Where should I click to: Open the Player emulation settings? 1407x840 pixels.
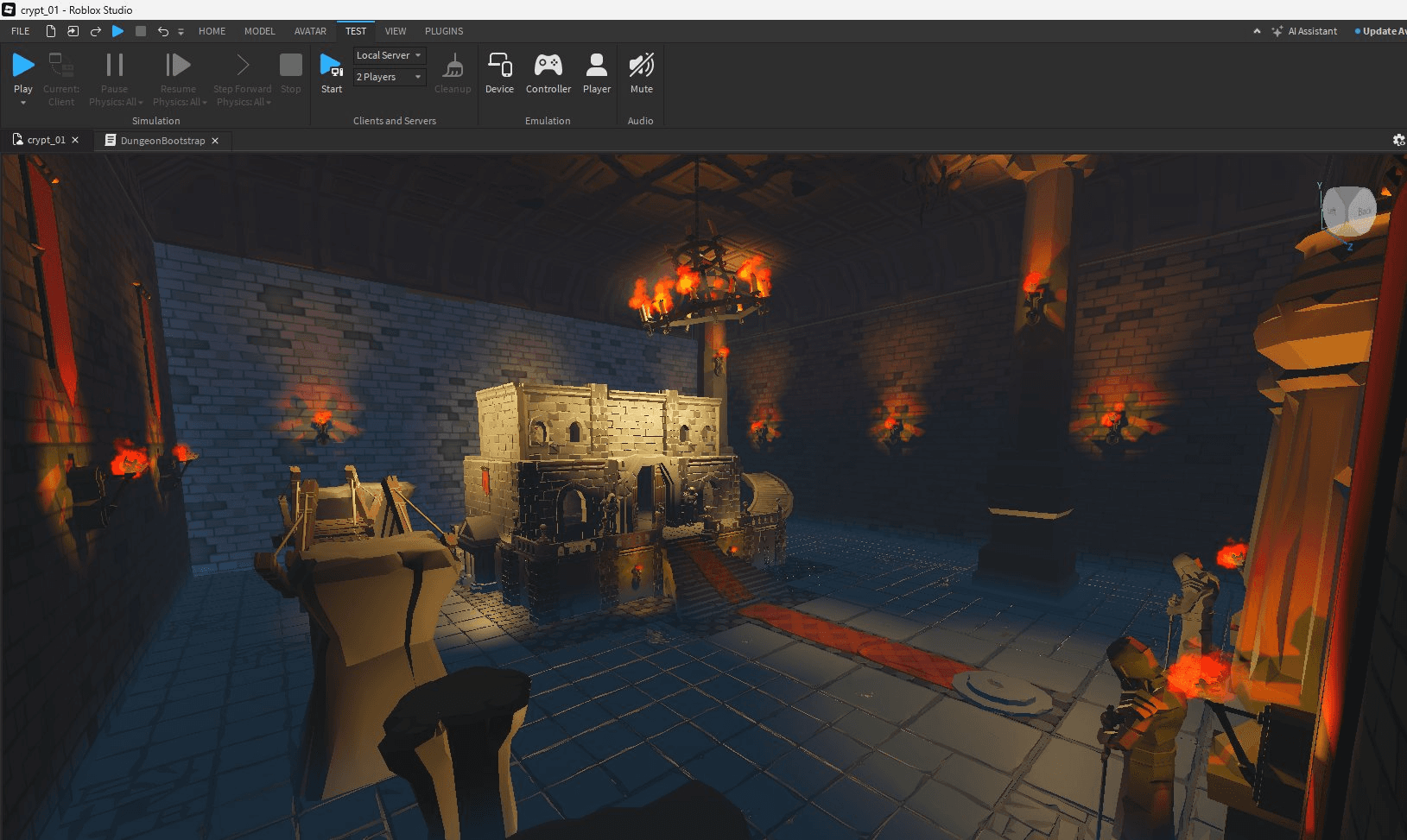click(x=597, y=73)
